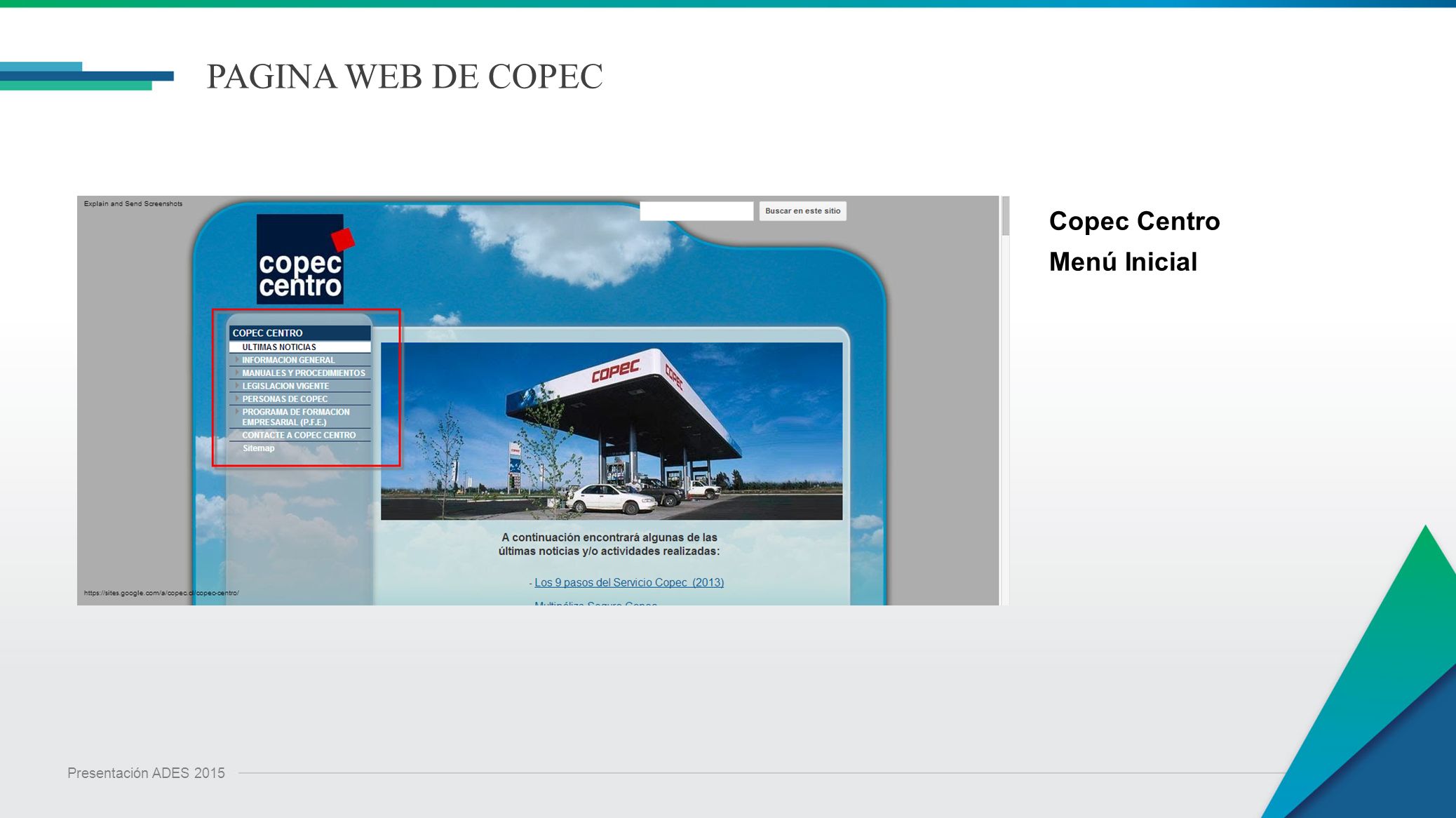The width and height of the screenshot is (1456, 818).
Task: Open CONTACTE A COPEC CENTRO menu item
Action: coord(299,436)
